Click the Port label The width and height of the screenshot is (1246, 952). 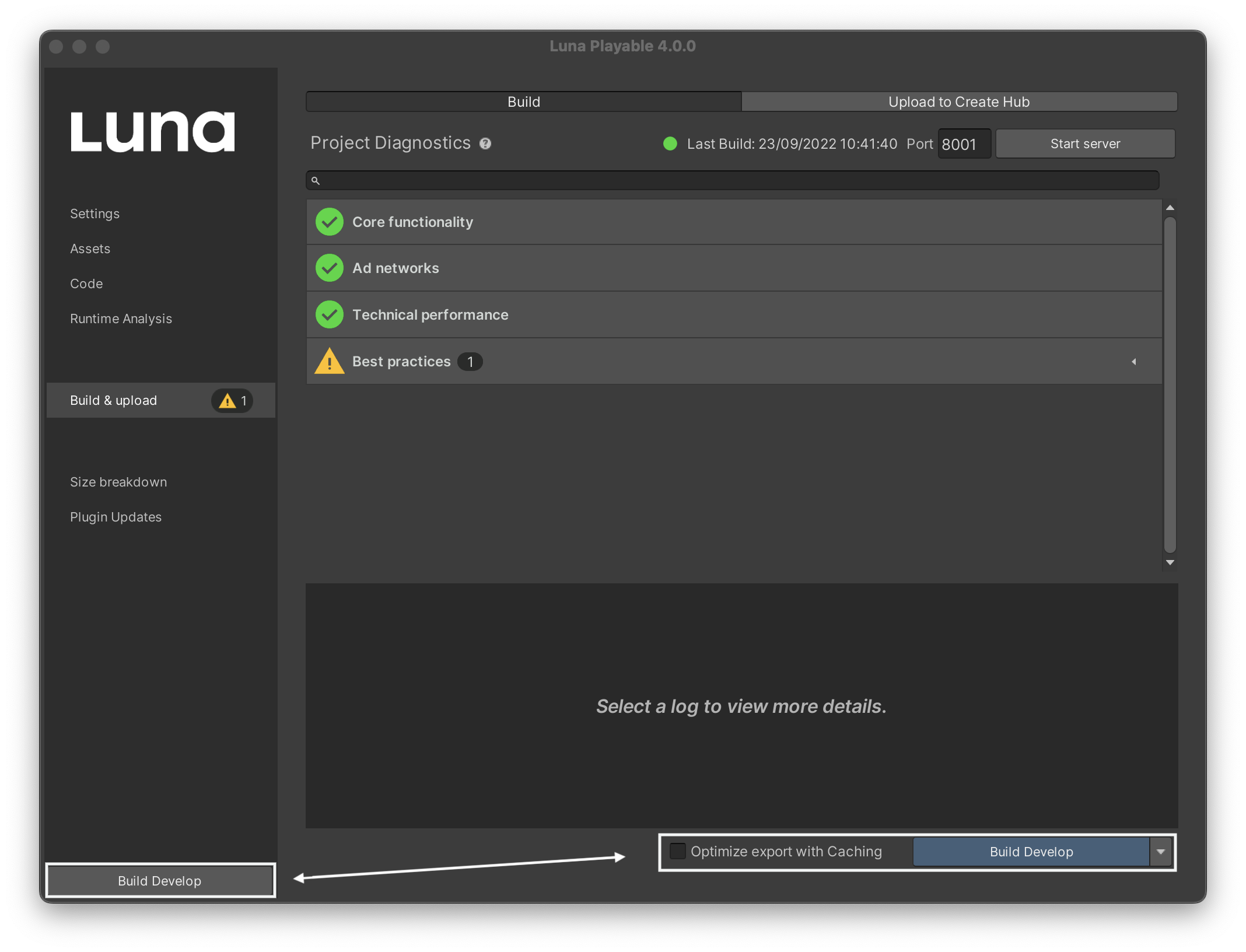(919, 144)
